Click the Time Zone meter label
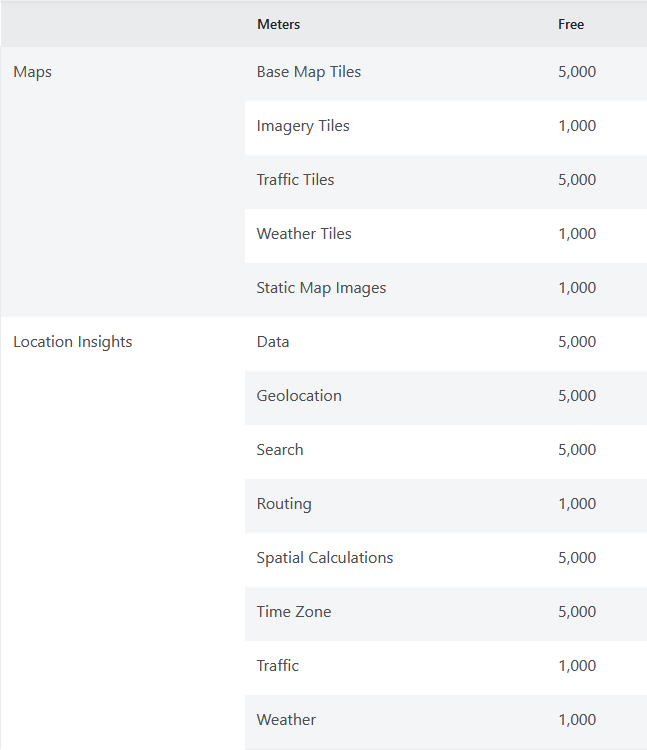Image resolution: width=647 pixels, height=750 pixels. coord(294,612)
